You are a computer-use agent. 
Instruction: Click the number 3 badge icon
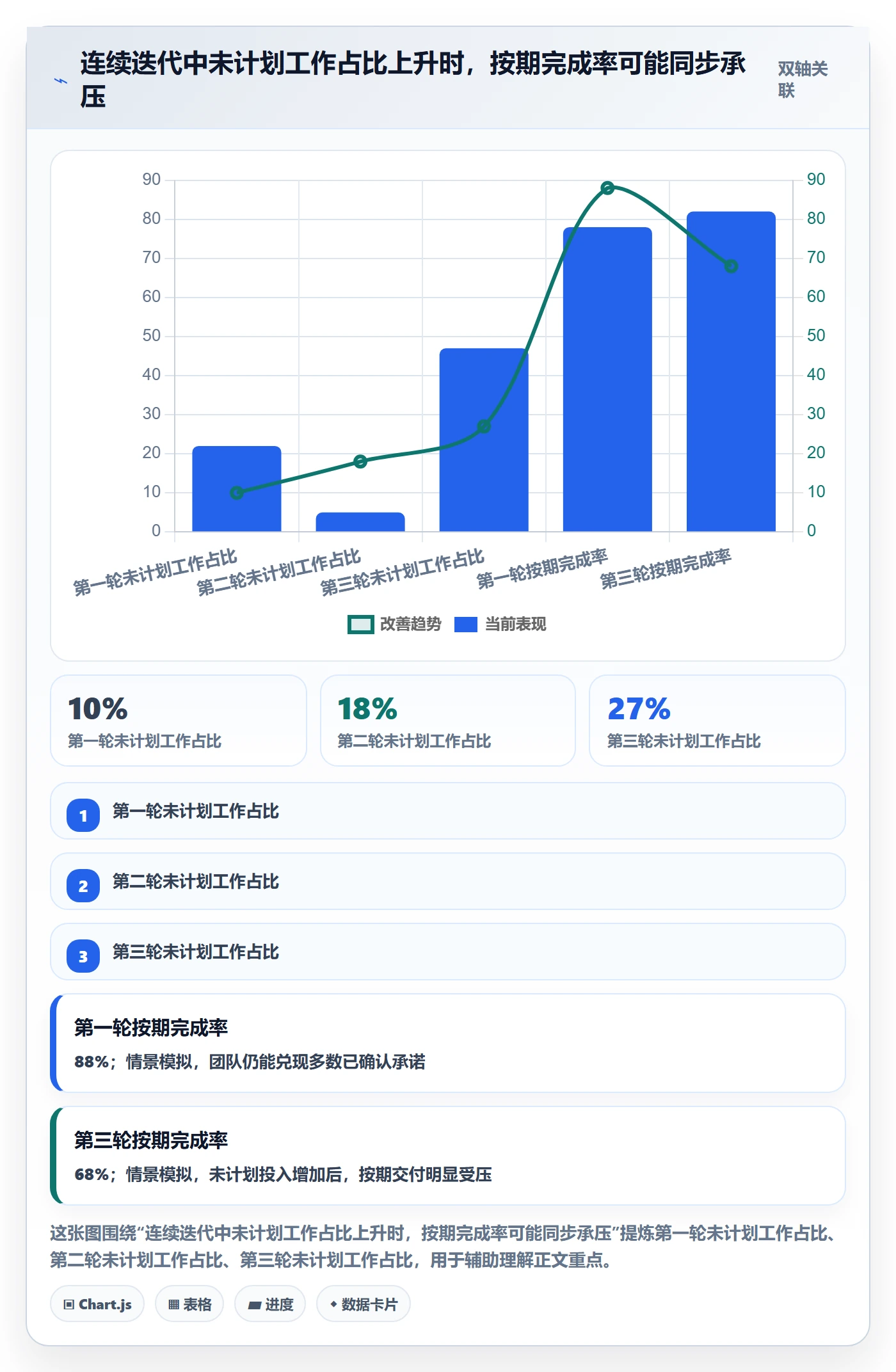(83, 956)
